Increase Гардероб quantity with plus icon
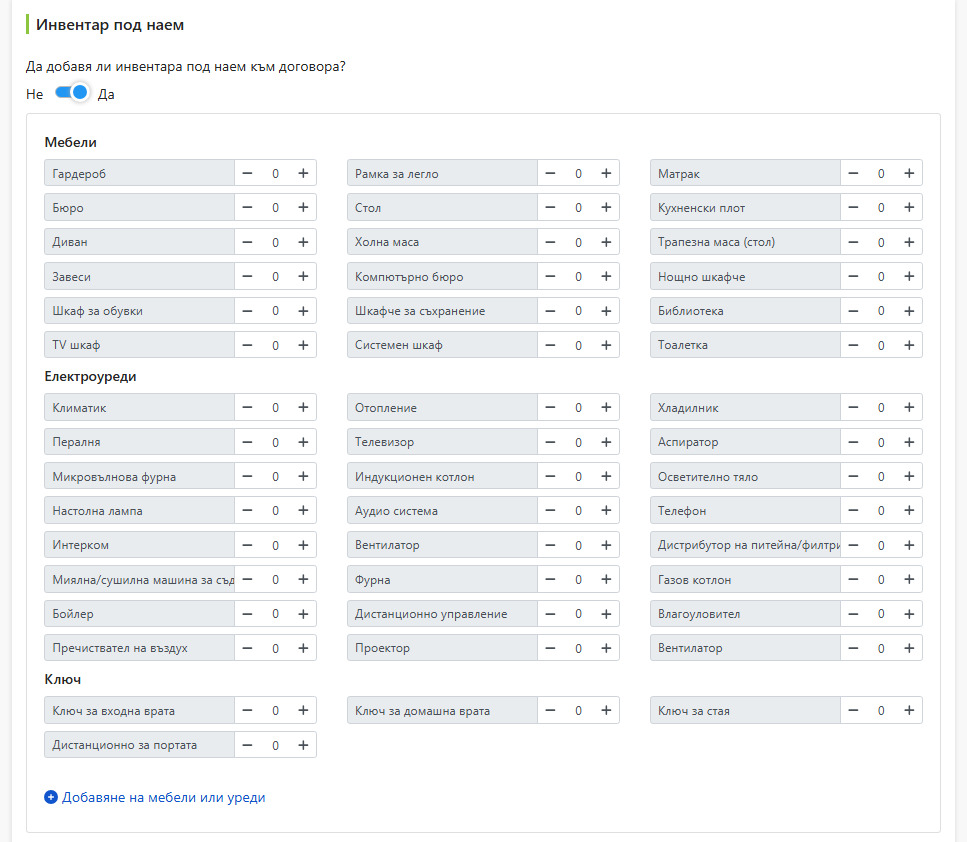 click(x=303, y=173)
